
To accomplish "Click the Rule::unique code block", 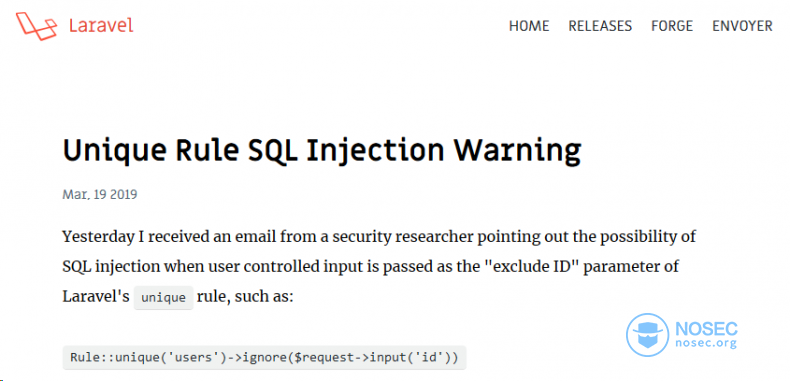I will click(x=265, y=358).
